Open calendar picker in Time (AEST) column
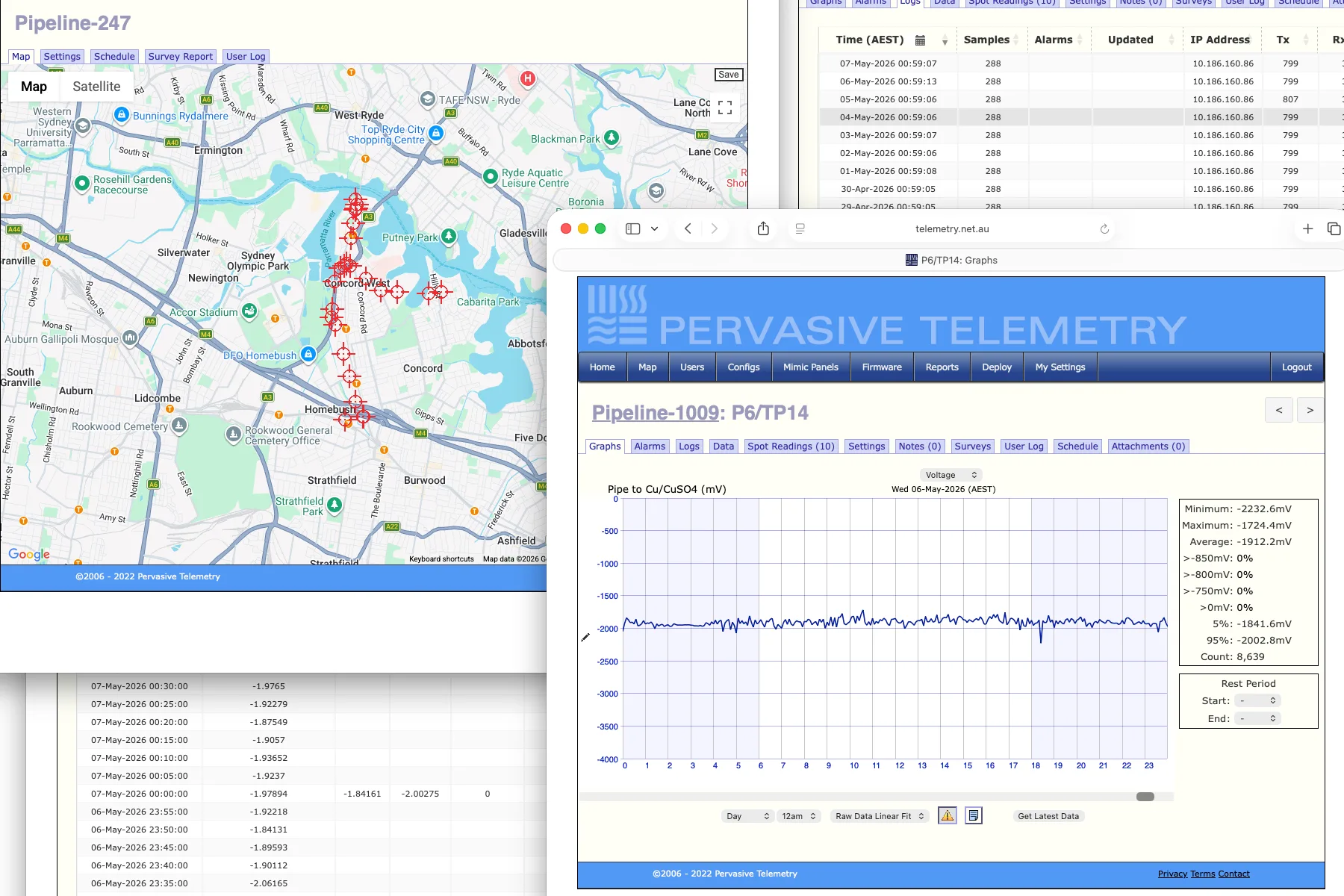 tap(920, 40)
